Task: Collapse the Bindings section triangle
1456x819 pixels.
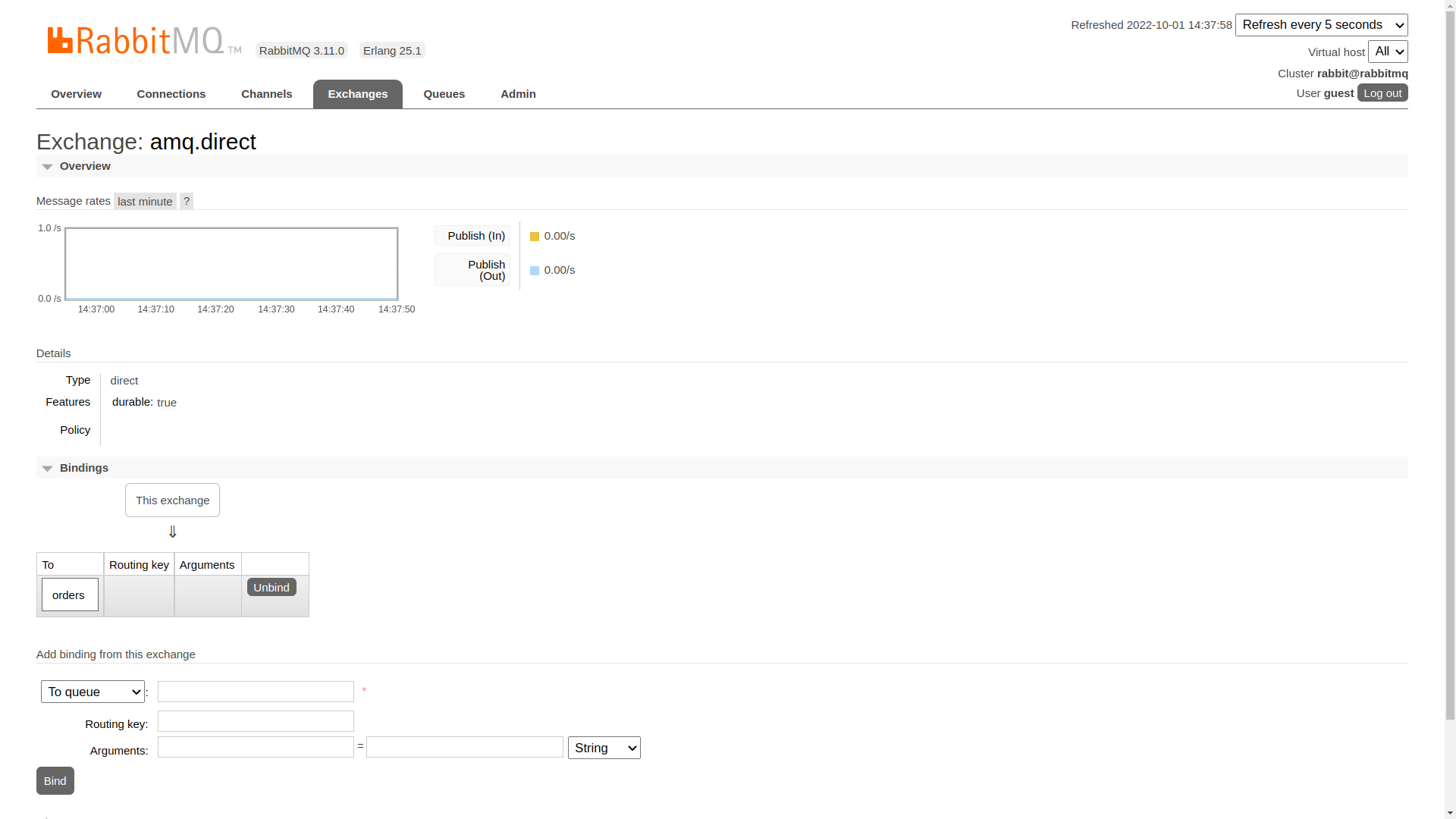Action: [x=47, y=469]
